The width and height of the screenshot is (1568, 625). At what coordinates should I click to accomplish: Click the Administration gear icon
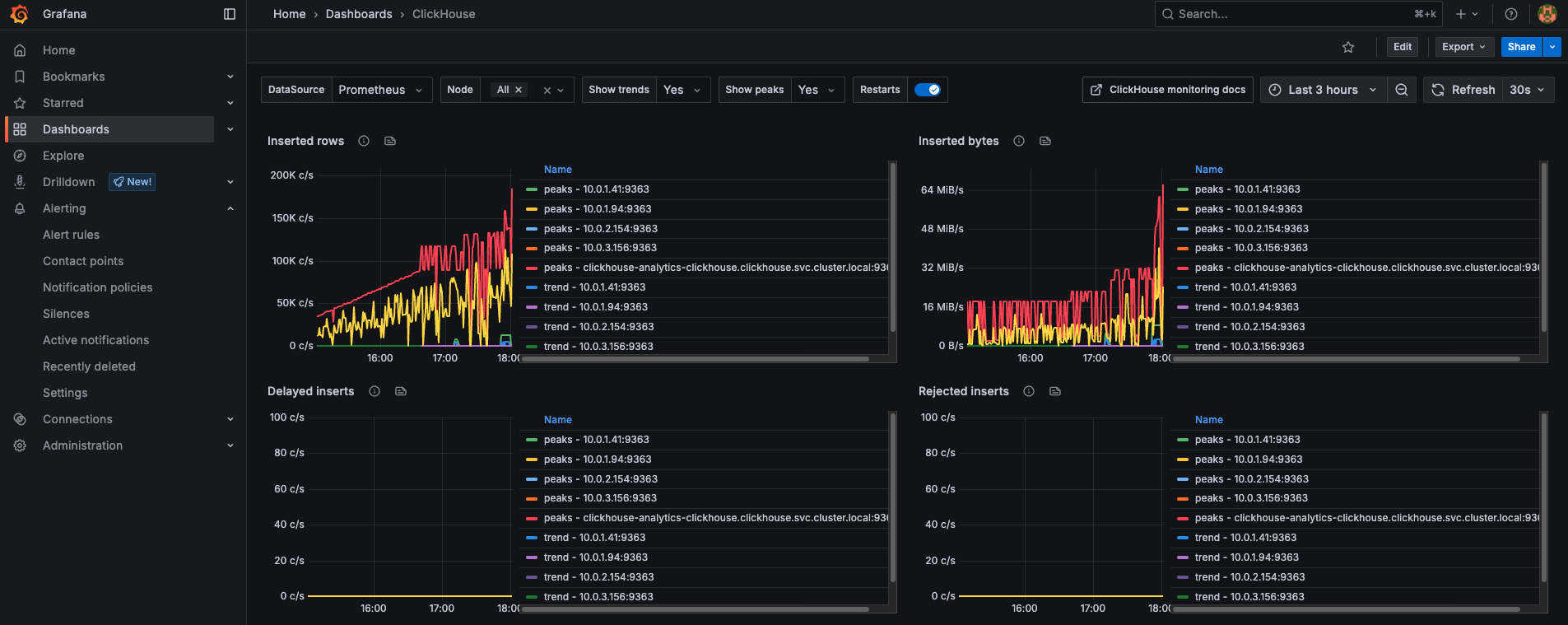point(20,445)
